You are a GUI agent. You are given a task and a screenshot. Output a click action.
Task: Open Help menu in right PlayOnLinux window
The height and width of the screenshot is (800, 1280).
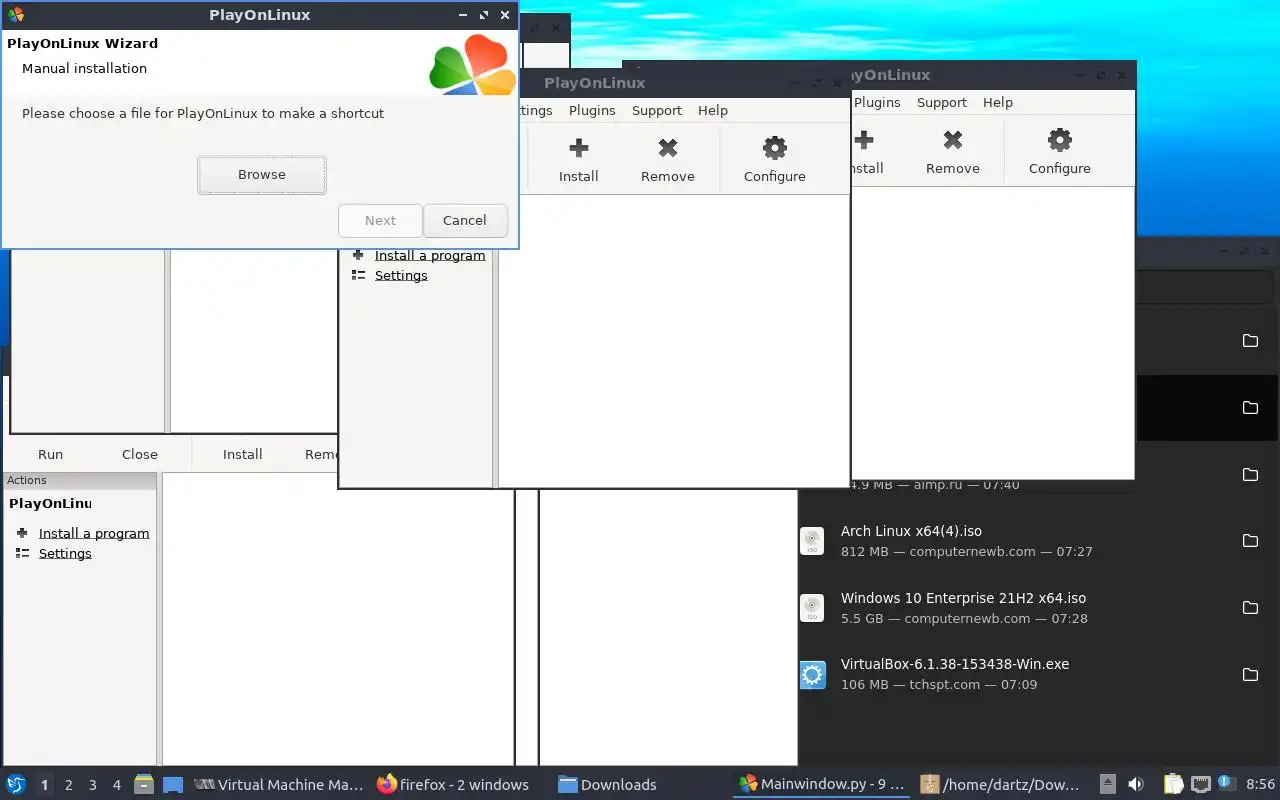[998, 103]
